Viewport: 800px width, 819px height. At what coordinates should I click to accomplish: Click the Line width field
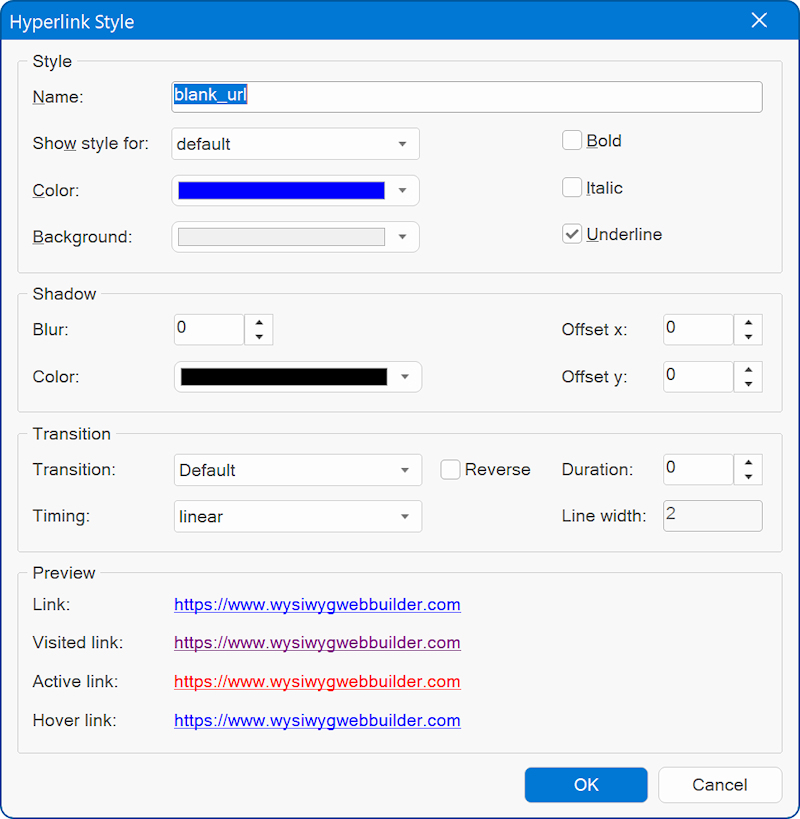pyautogui.click(x=713, y=516)
